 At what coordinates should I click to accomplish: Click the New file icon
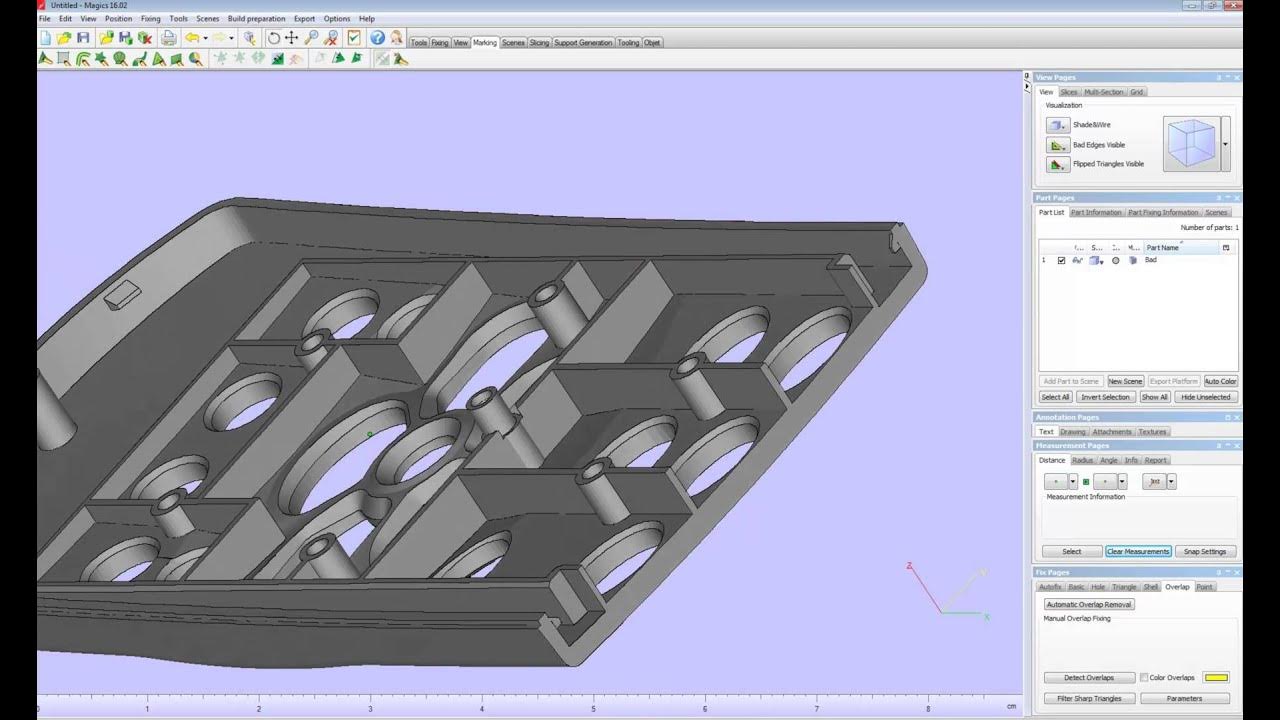coord(45,38)
